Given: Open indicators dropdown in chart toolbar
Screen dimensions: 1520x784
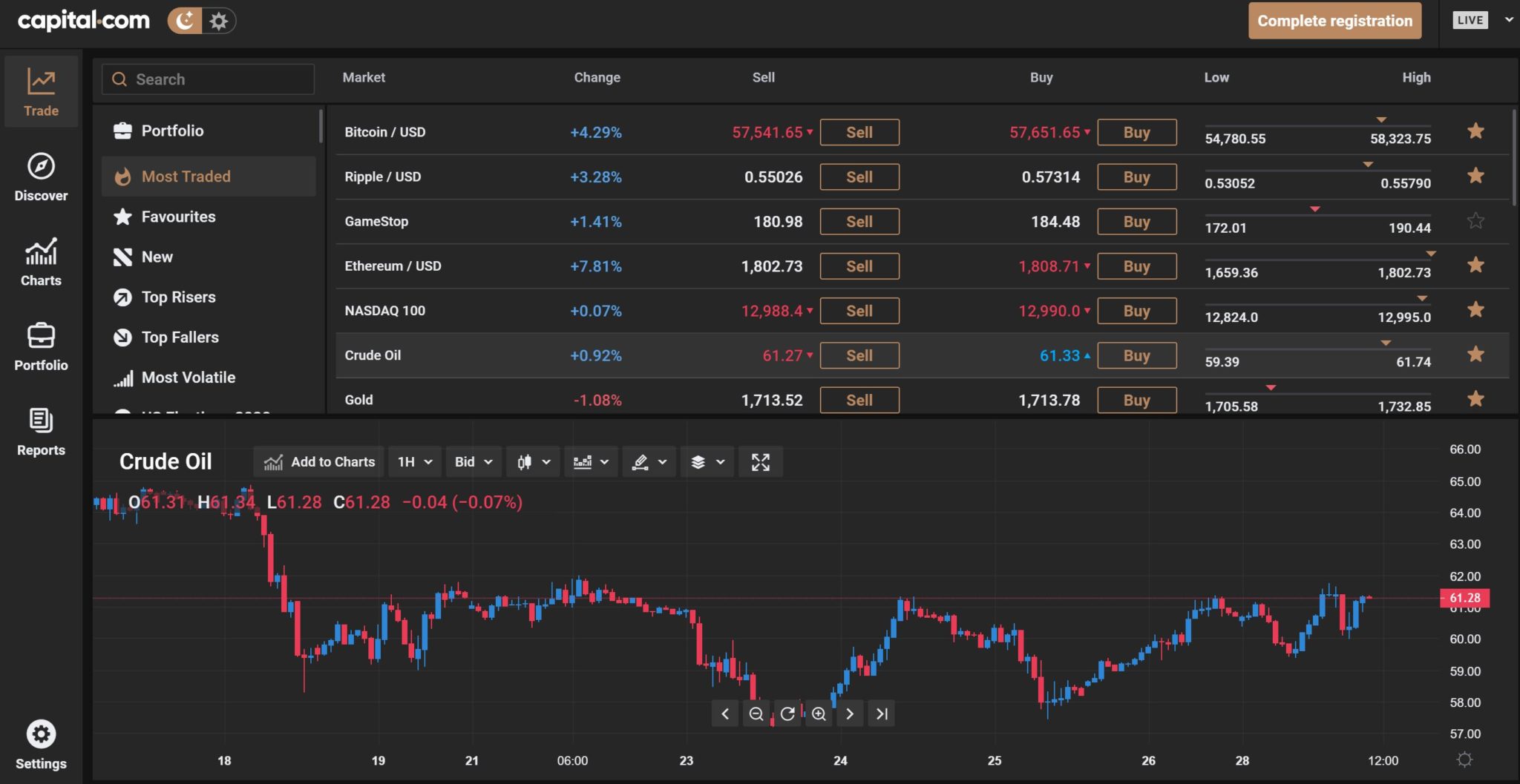Looking at the screenshot, I should tap(591, 462).
